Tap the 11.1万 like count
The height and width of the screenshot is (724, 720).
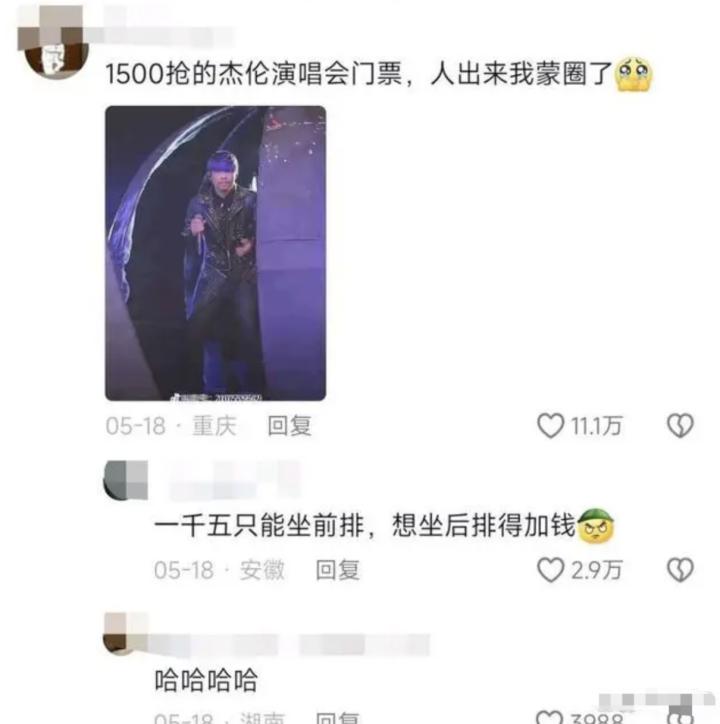[597, 426]
